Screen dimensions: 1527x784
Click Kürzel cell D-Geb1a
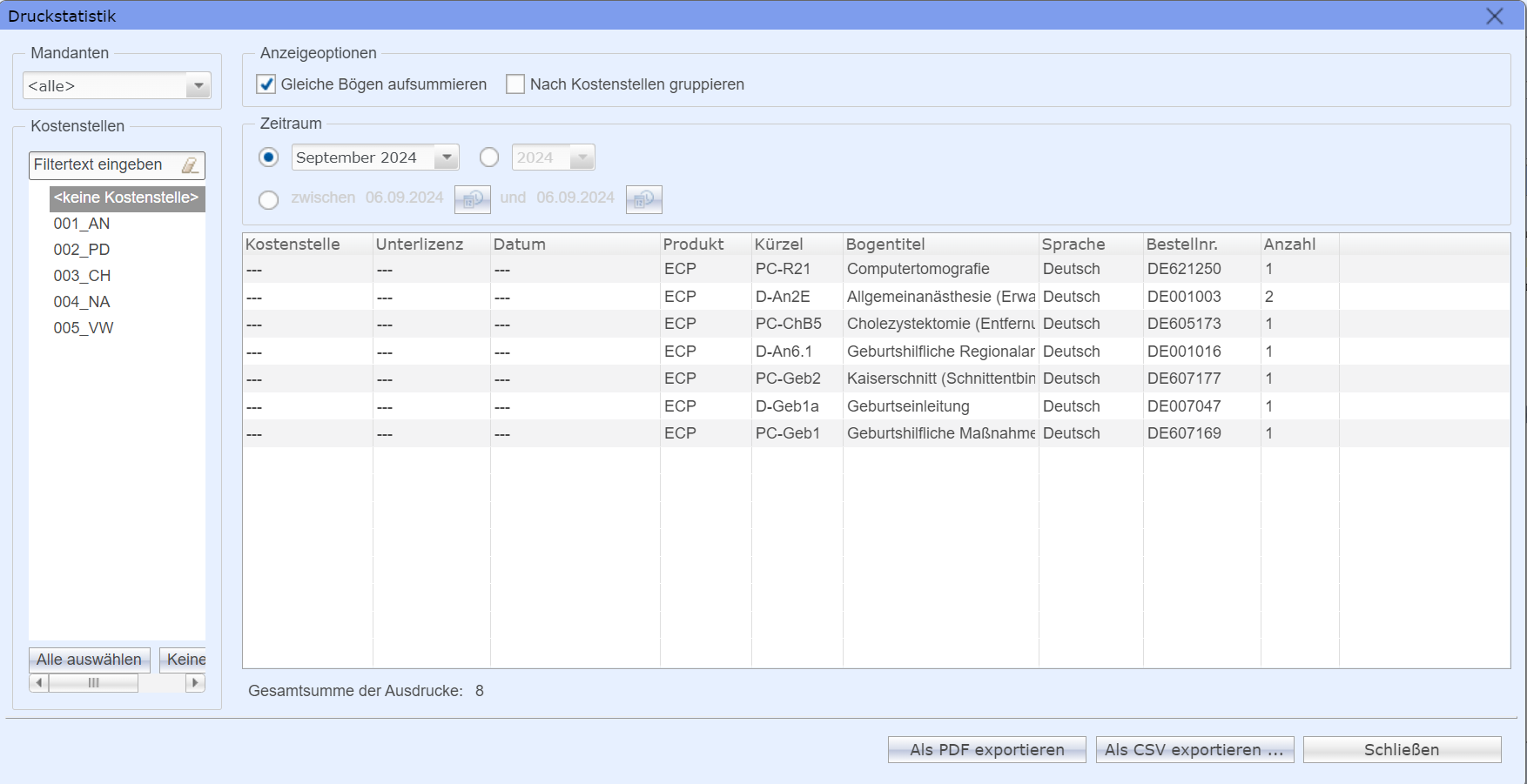pos(787,407)
